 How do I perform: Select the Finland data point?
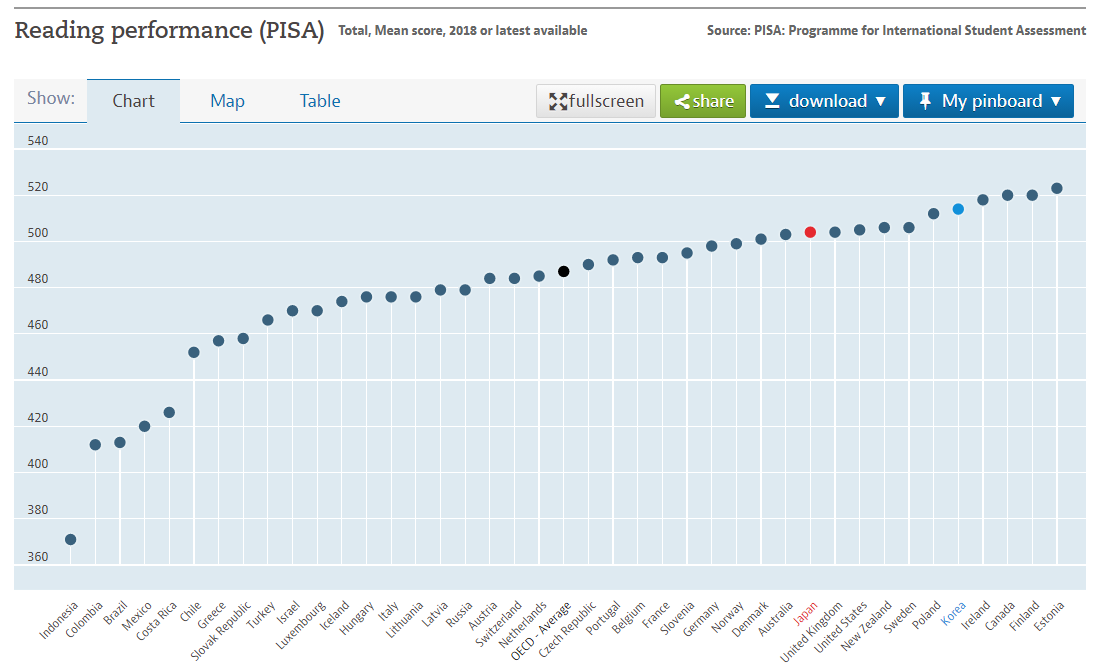pos(1032,195)
